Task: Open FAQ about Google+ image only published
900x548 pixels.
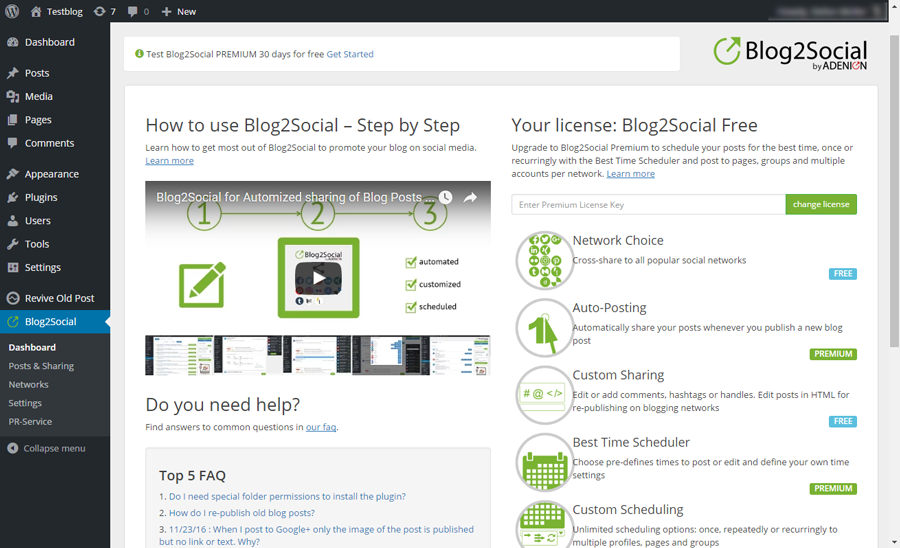Action: (x=316, y=535)
